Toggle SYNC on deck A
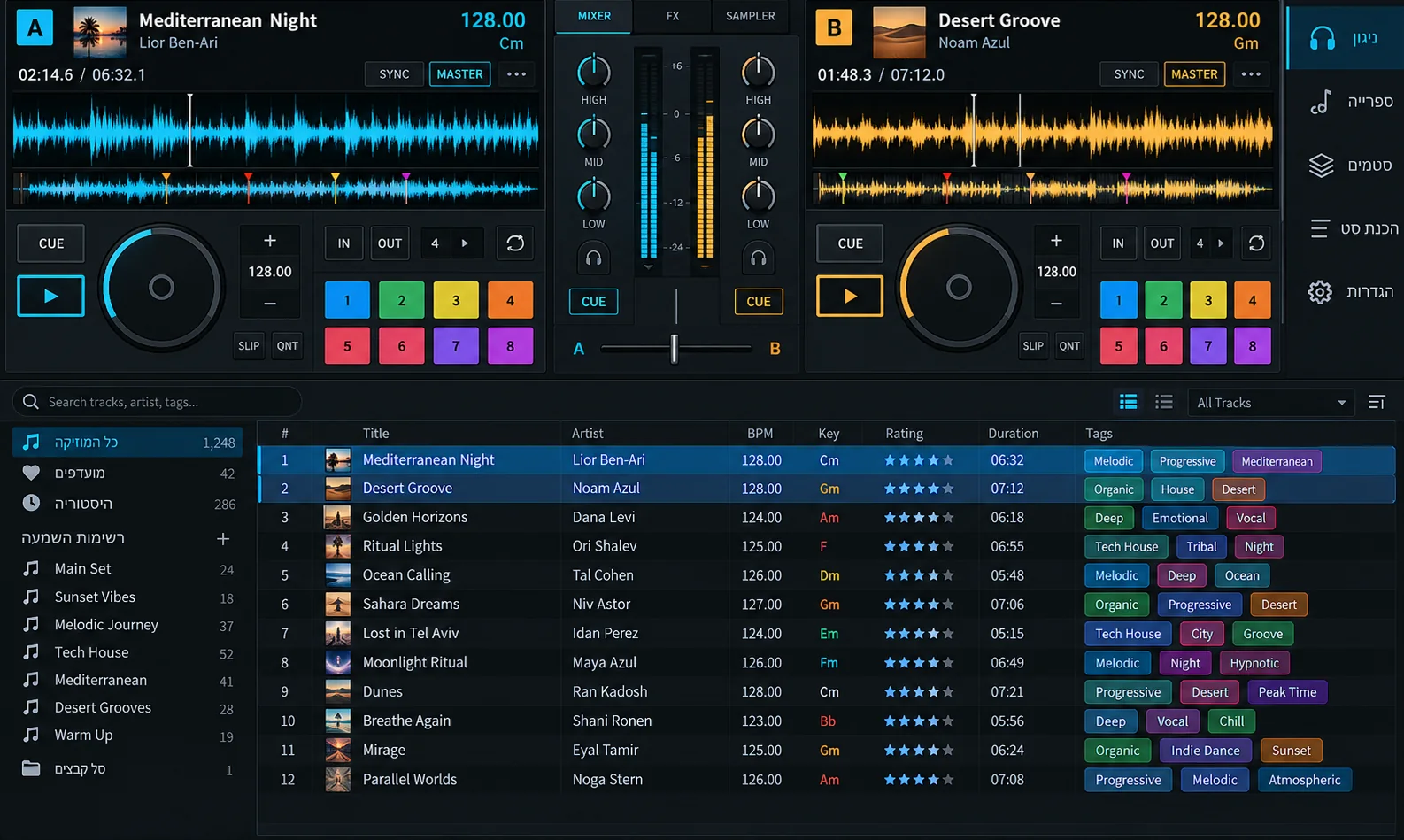 (x=394, y=74)
